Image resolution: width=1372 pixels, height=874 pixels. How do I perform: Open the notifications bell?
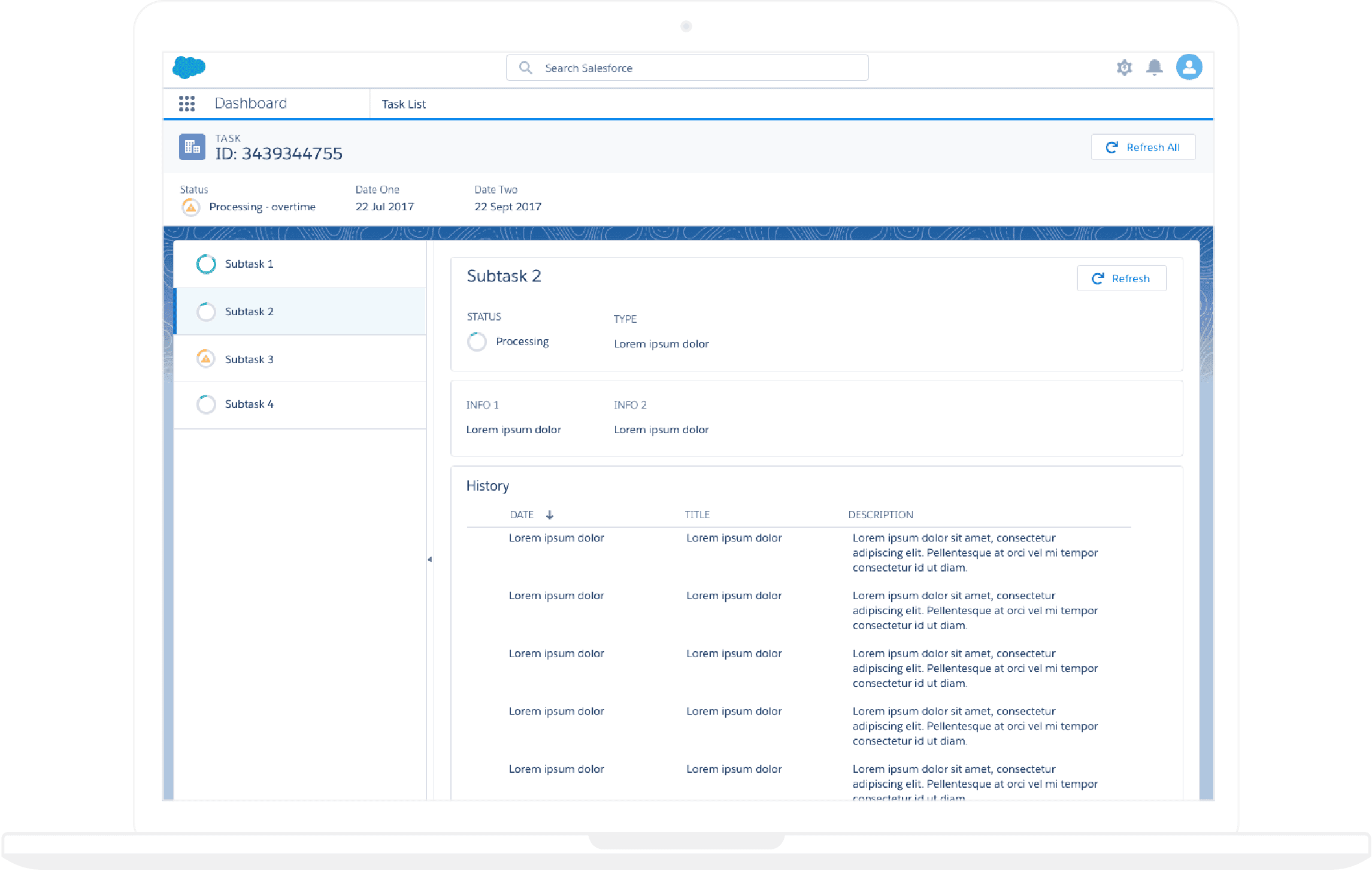point(1154,68)
